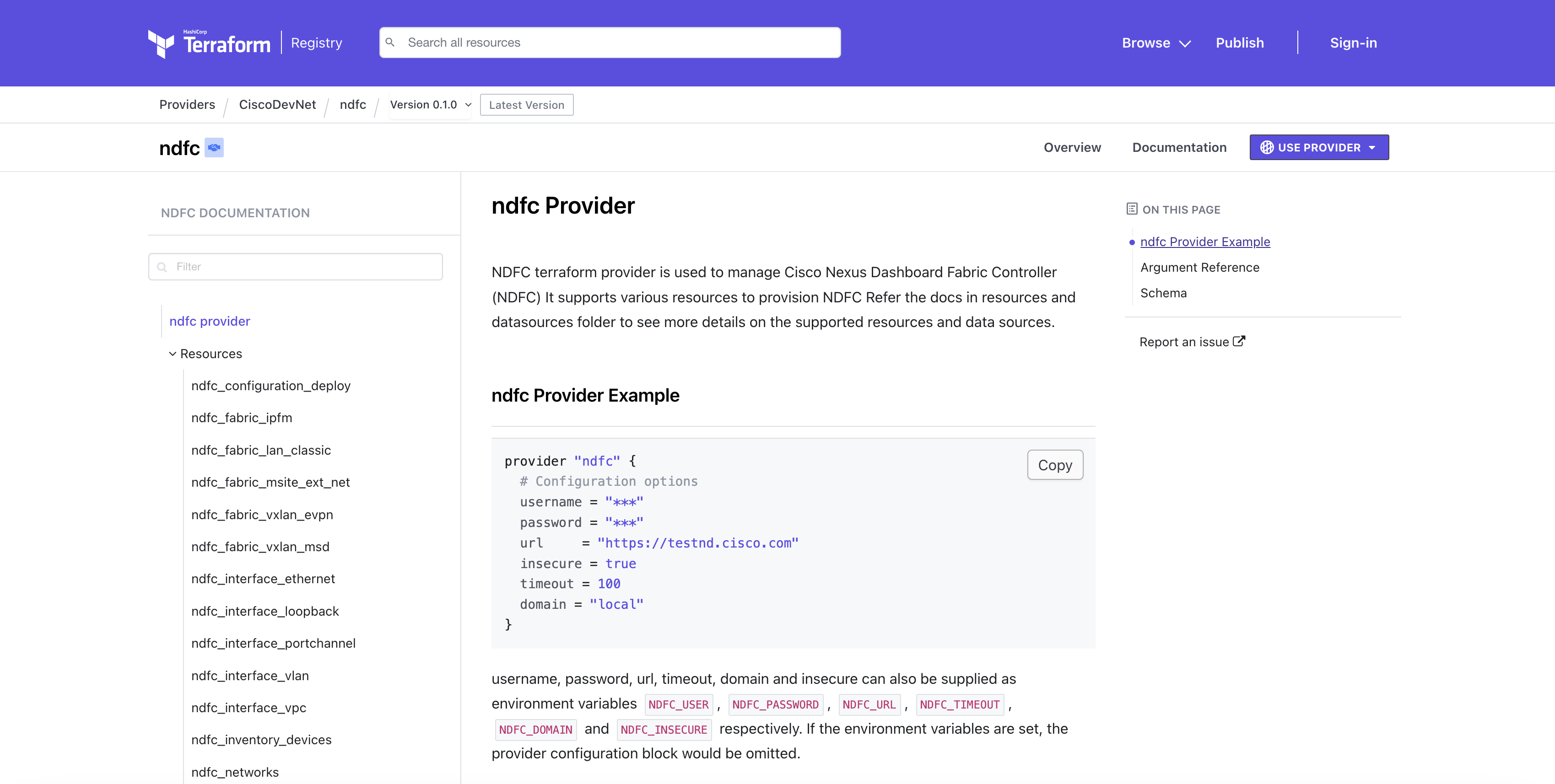Open ndfc_networks resource doc

(x=235, y=773)
